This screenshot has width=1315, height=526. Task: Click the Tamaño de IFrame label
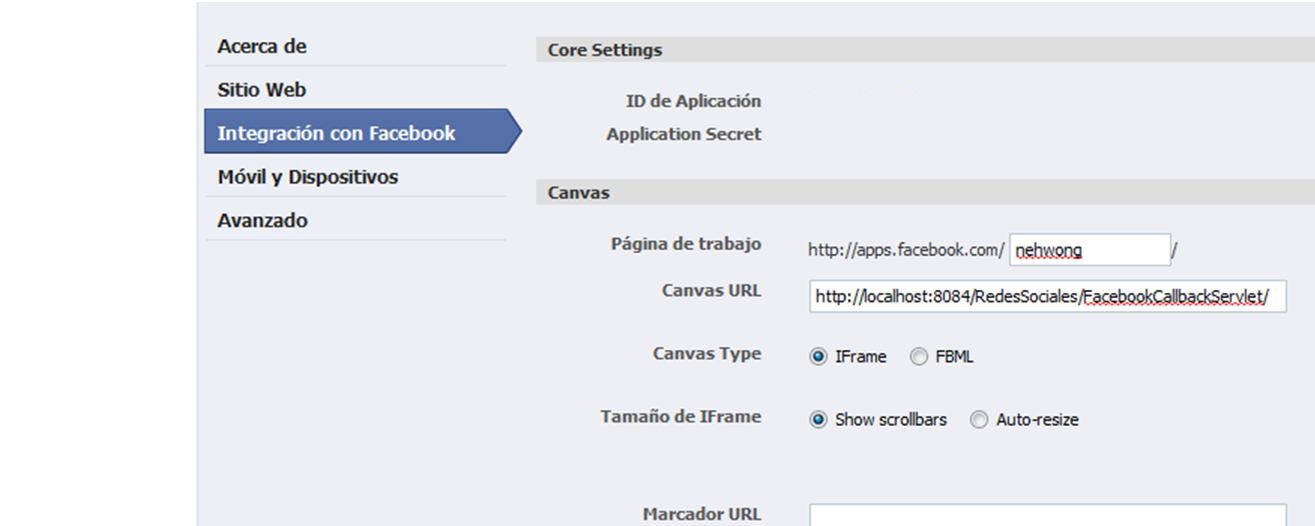click(x=681, y=417)
